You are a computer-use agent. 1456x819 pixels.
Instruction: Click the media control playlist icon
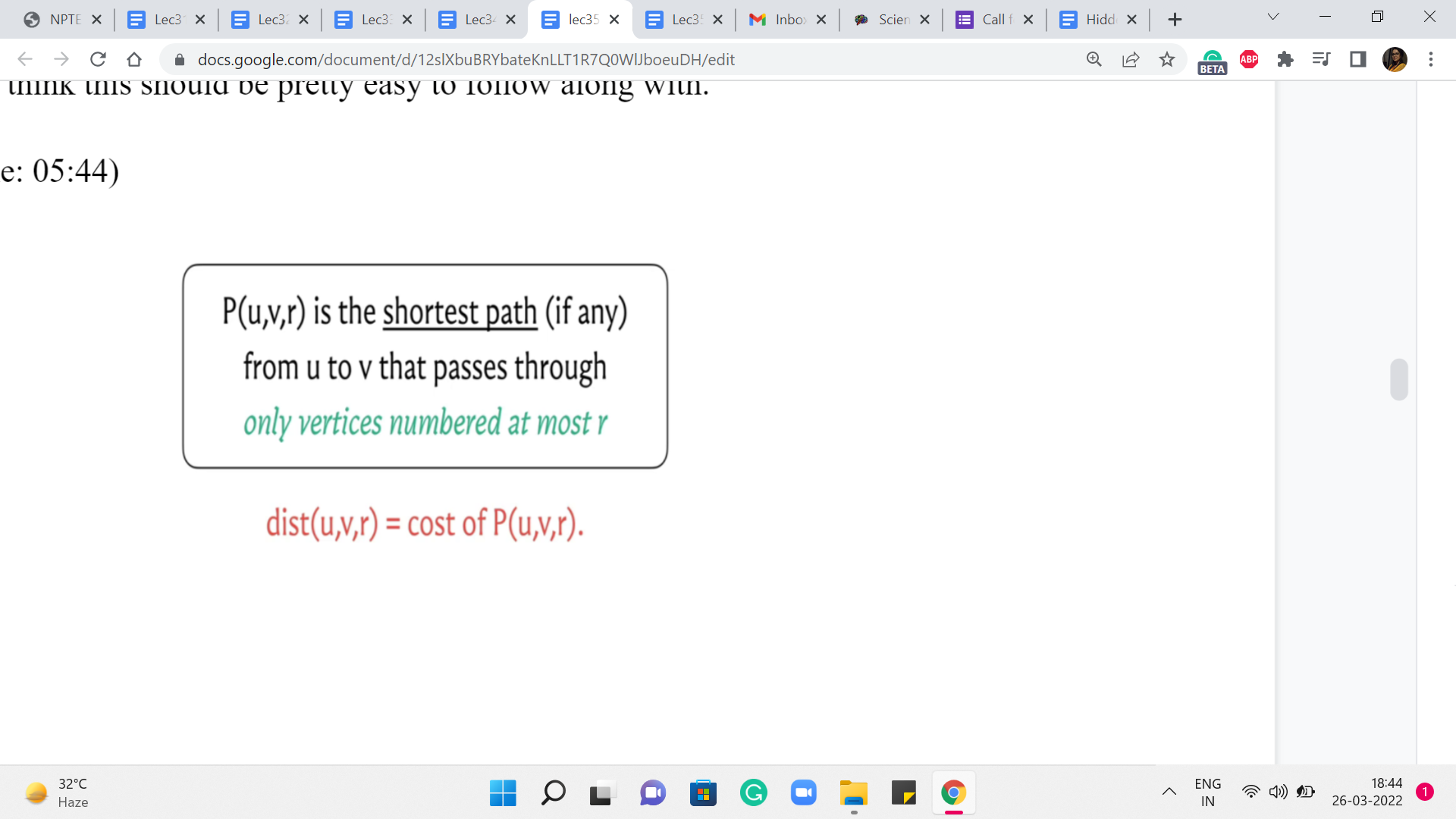[1321, 59]
